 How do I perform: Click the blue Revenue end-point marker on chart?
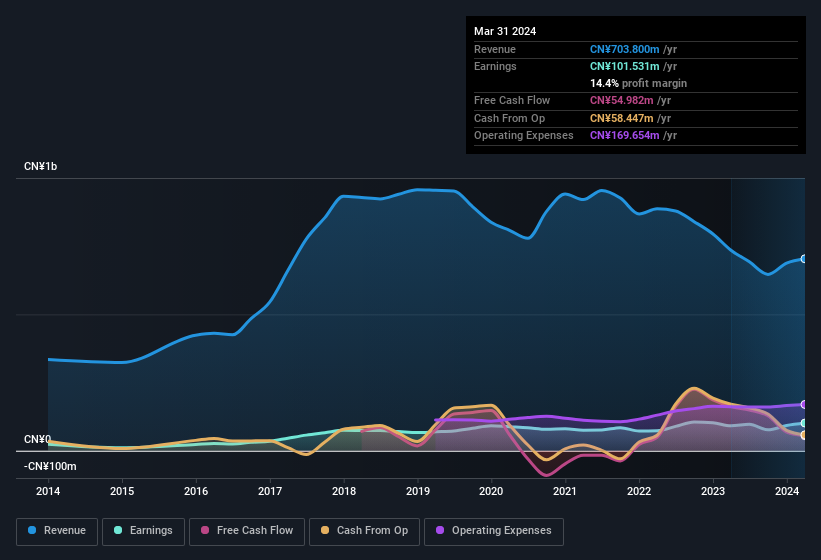804,259
